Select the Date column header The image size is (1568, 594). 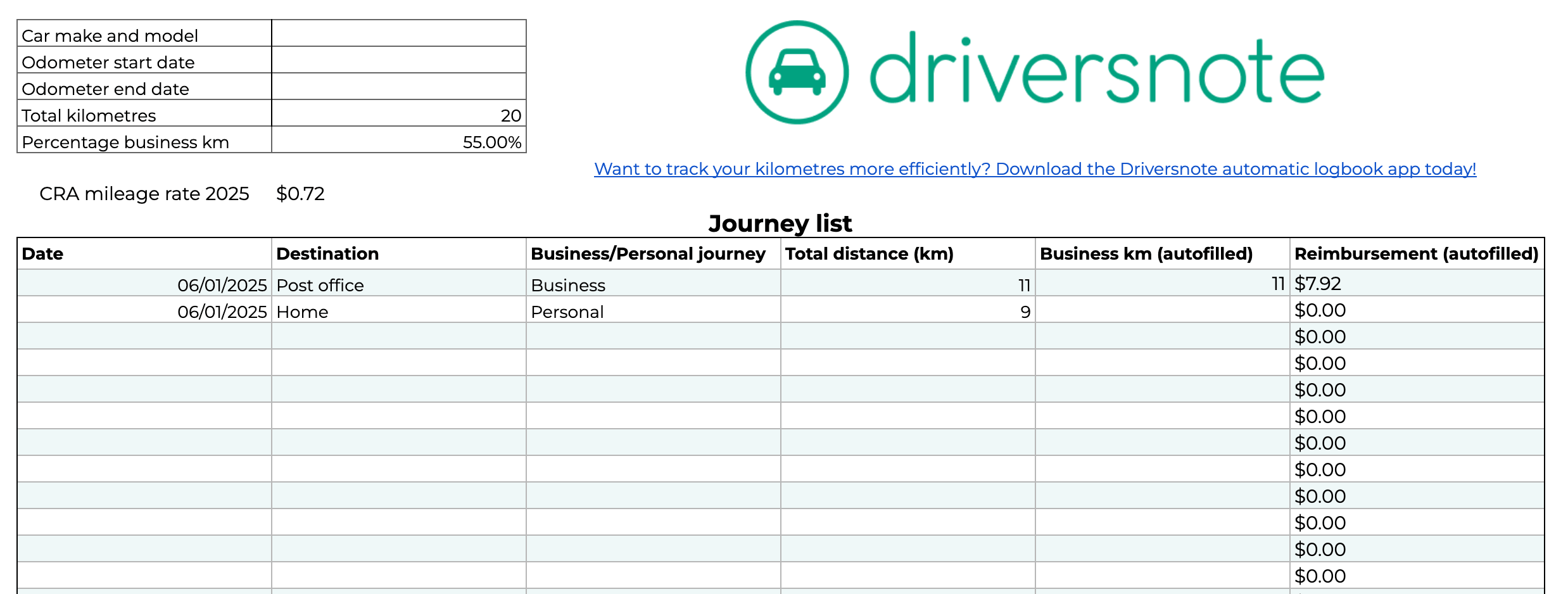tap(144, 253)
